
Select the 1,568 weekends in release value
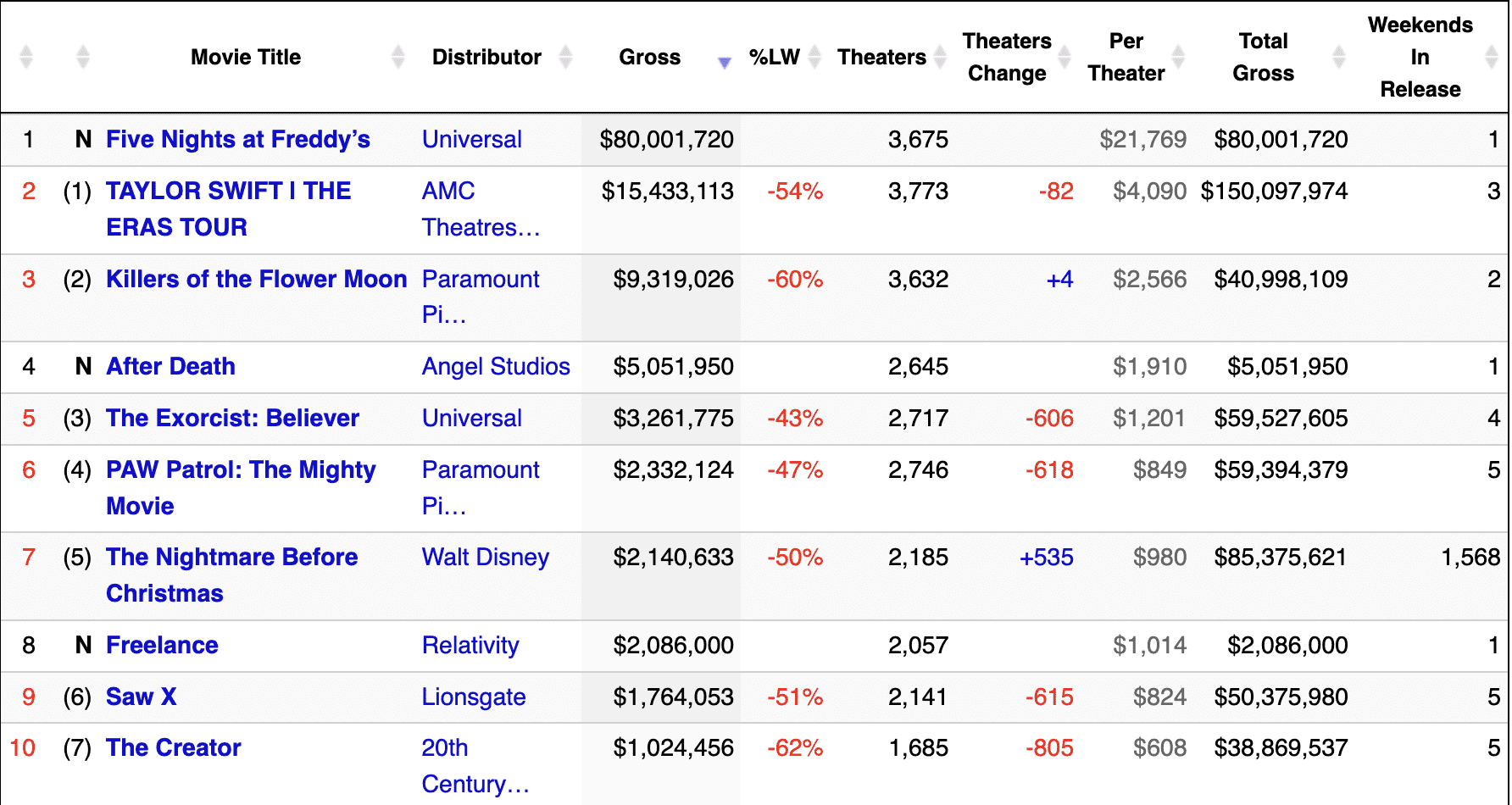coord(1470,557)
